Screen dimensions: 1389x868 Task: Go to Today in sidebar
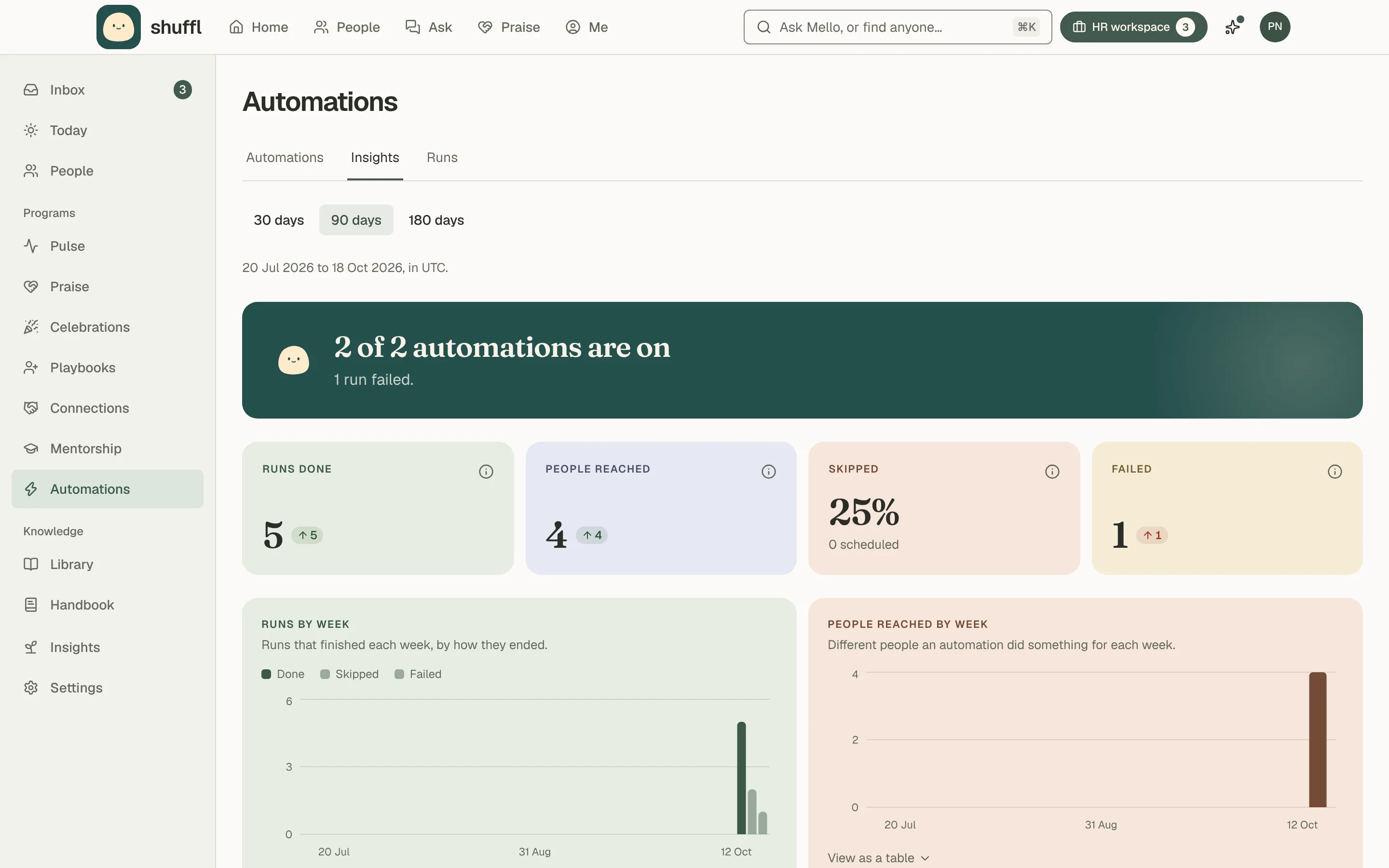click(x=108, y=130)
